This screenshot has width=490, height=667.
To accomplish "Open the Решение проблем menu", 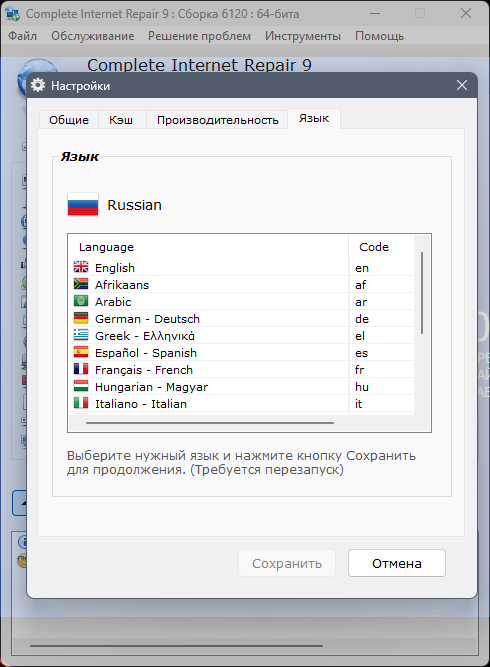I will [x=199, y=36].
